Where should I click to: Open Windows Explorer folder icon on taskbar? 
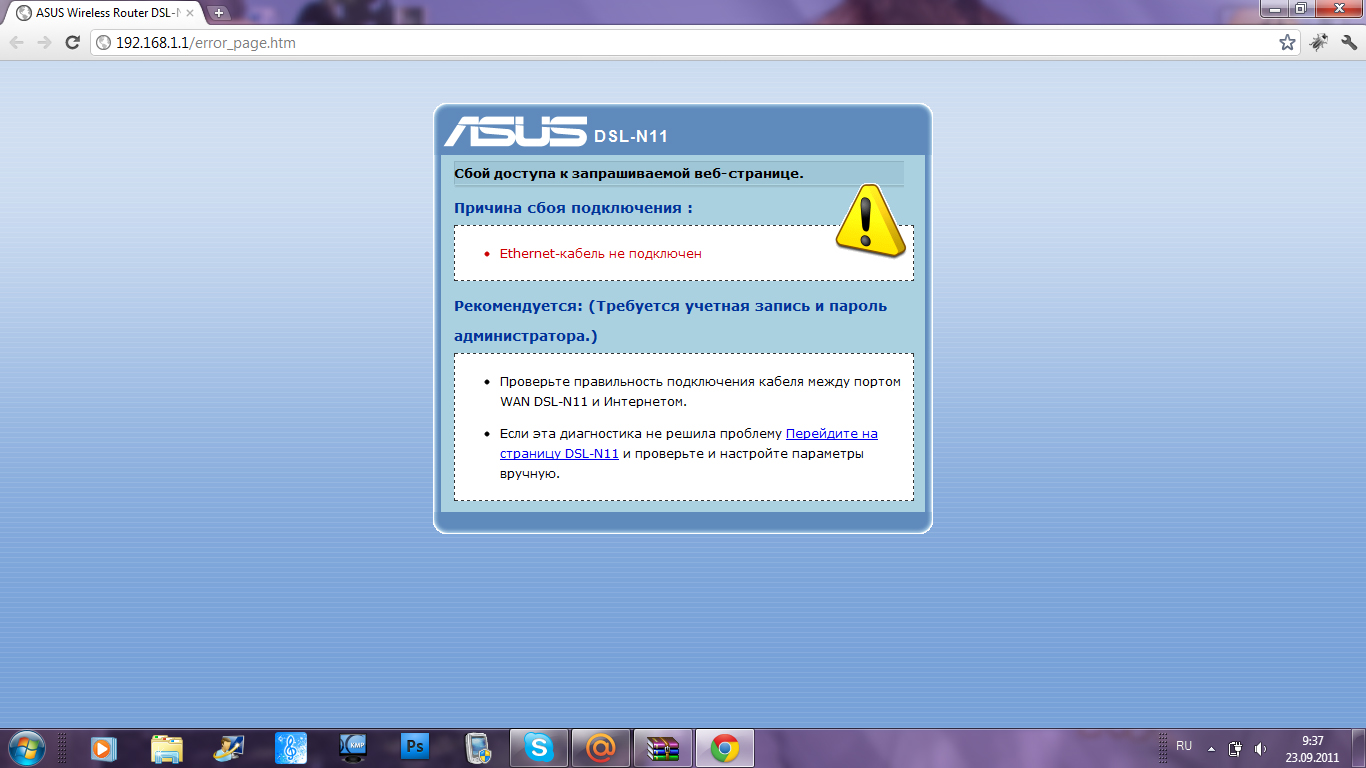point(167,747)
